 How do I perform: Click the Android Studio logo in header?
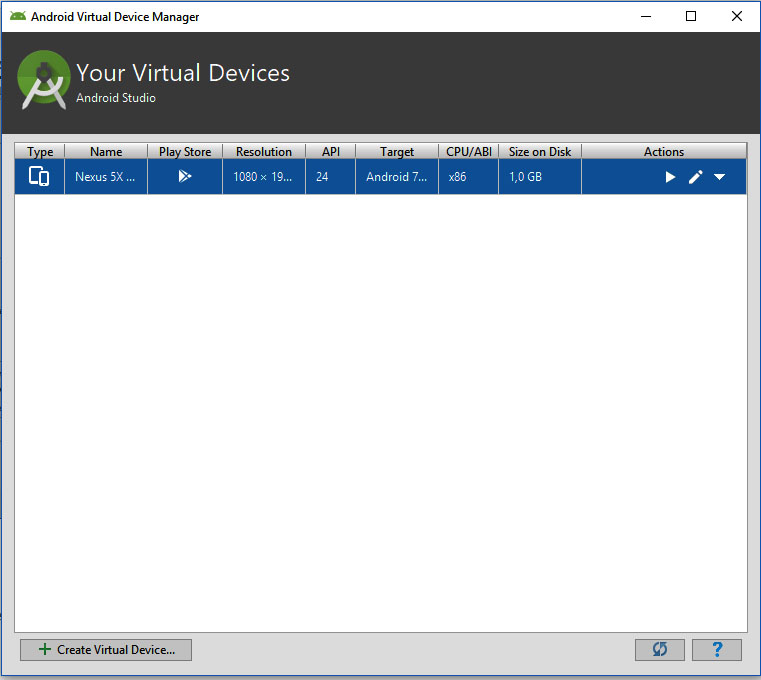point(44,79)
